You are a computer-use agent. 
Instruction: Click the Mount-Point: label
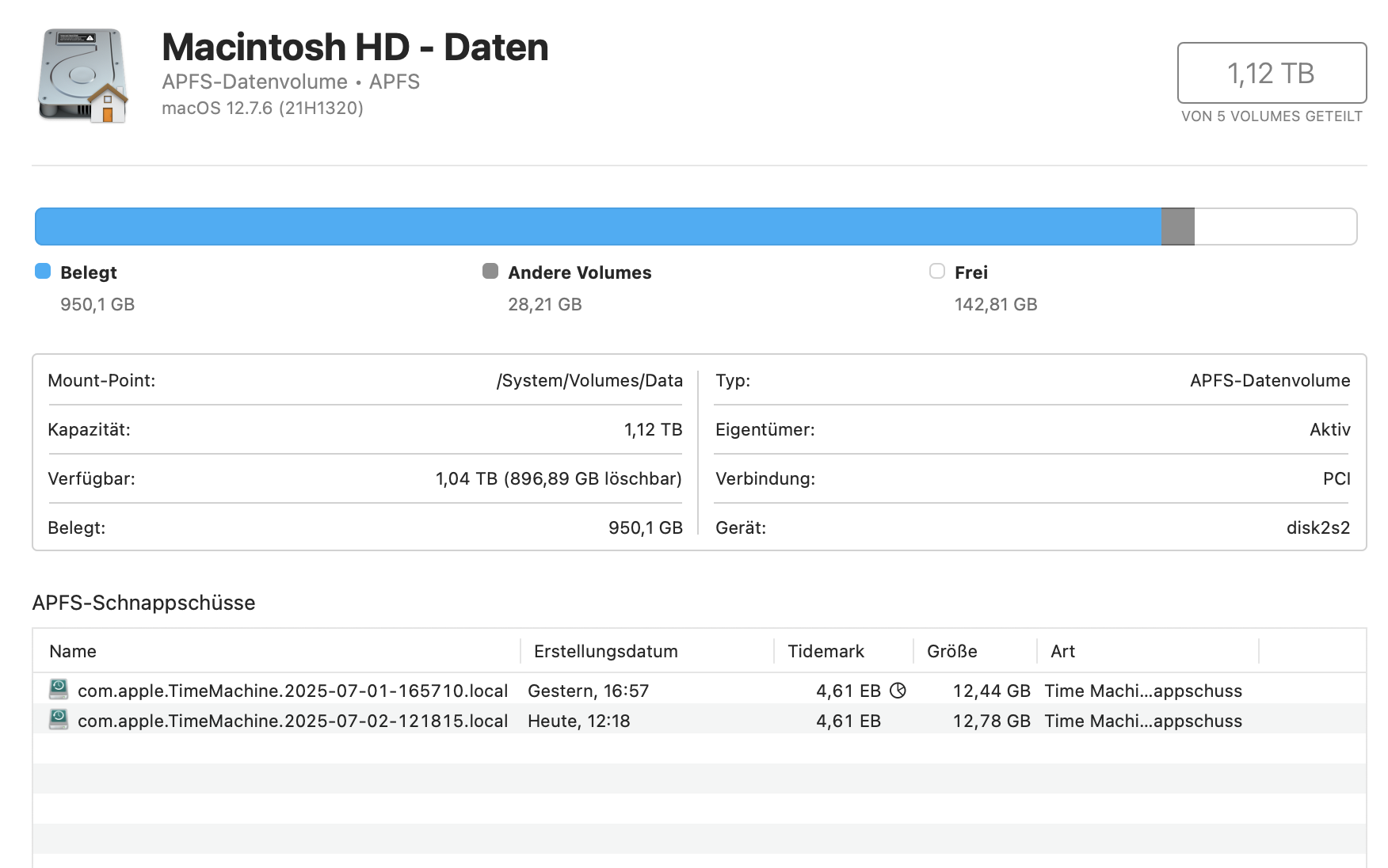coord(101,380)
